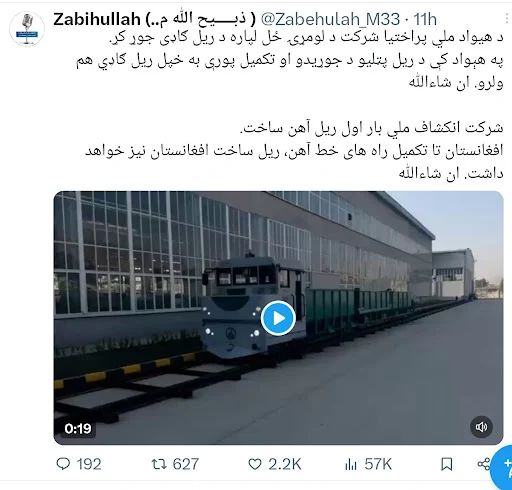
Task: Open the tweet's more options menu
Action: [507, 19]
